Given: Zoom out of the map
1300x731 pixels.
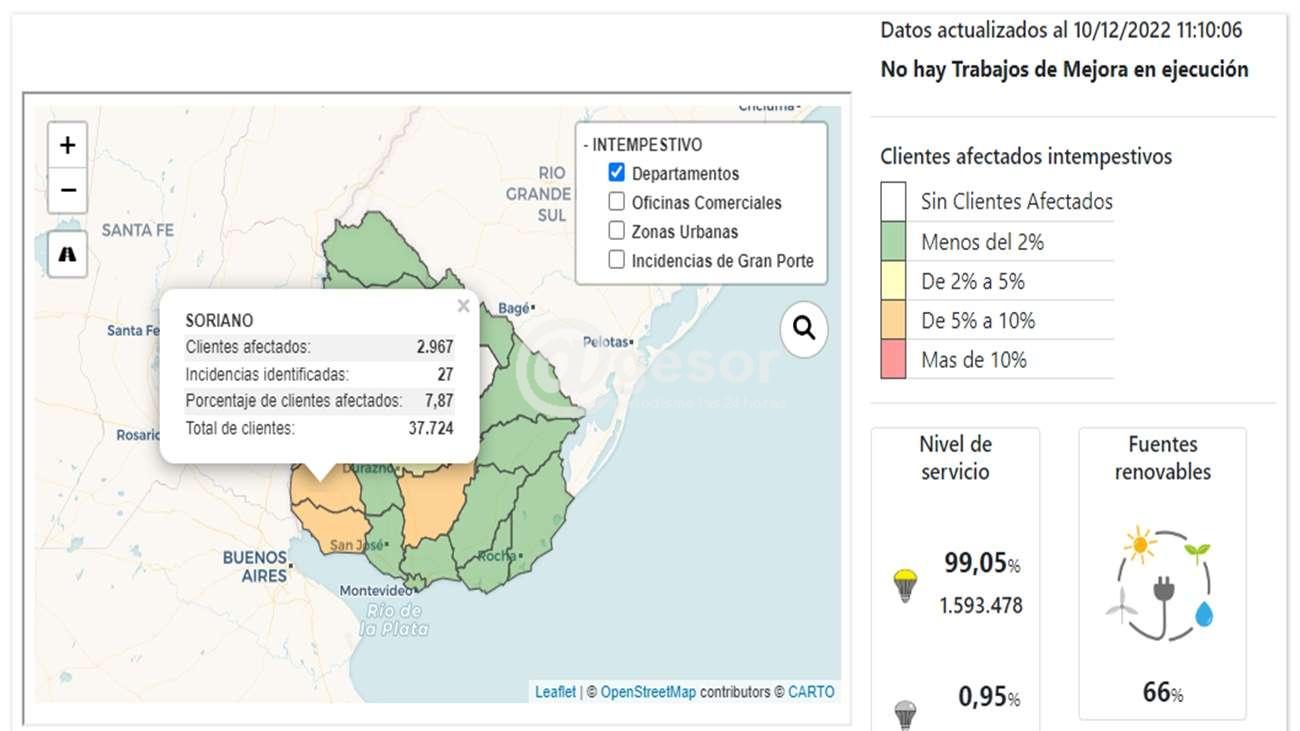Looking at the screenshot, I should tap(67, 189).
